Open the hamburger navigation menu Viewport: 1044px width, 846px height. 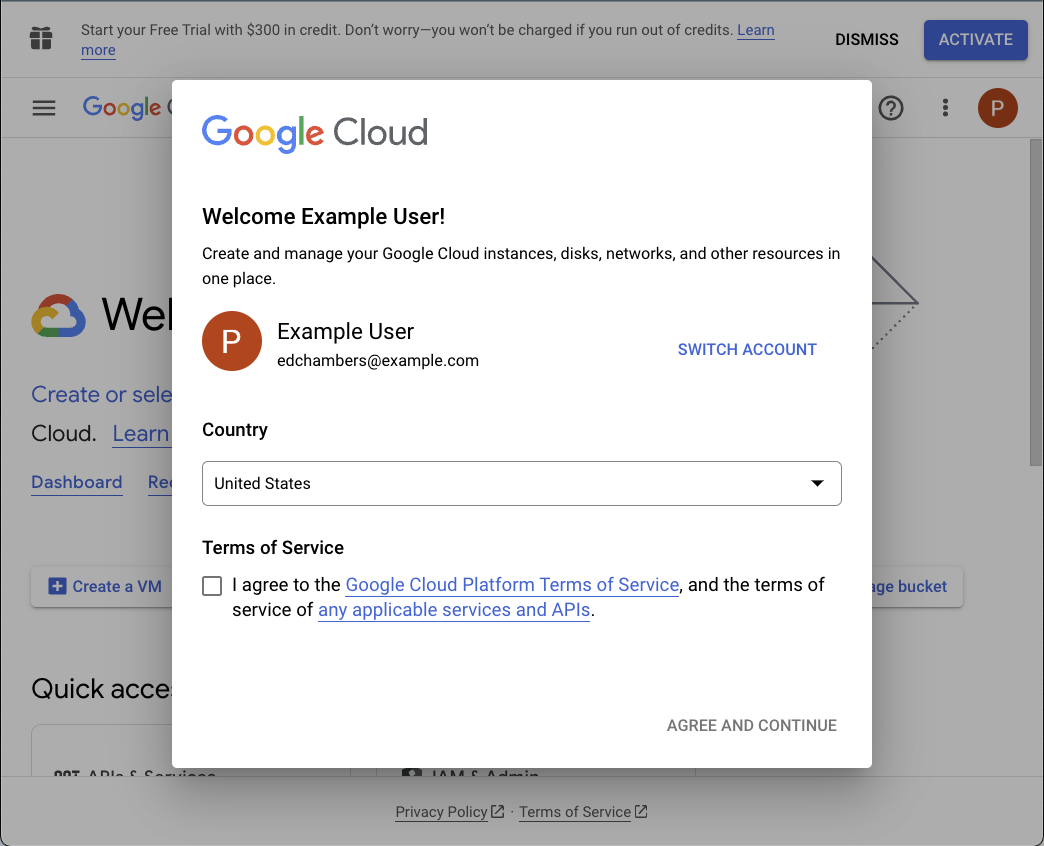tap(44, 108)
